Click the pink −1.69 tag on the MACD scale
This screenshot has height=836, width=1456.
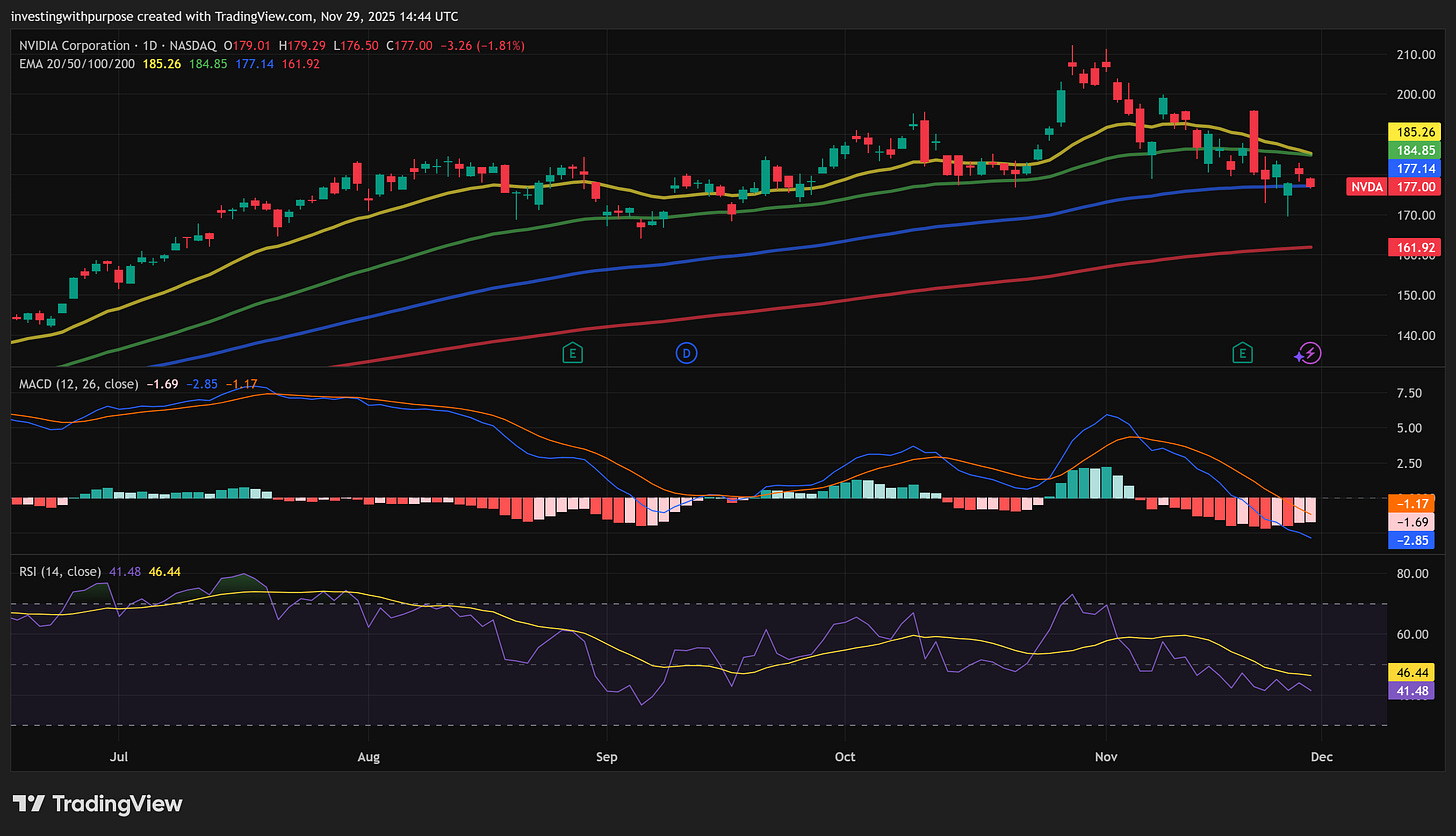point(1413,522)
